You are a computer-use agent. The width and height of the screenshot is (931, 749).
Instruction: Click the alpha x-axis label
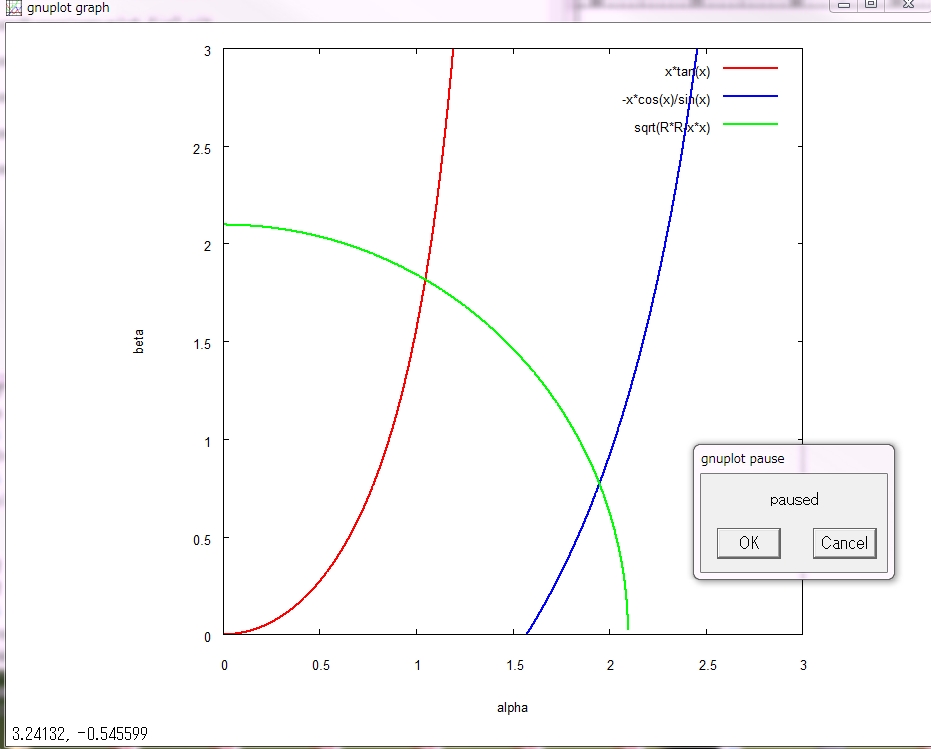[x=512, y=707]
